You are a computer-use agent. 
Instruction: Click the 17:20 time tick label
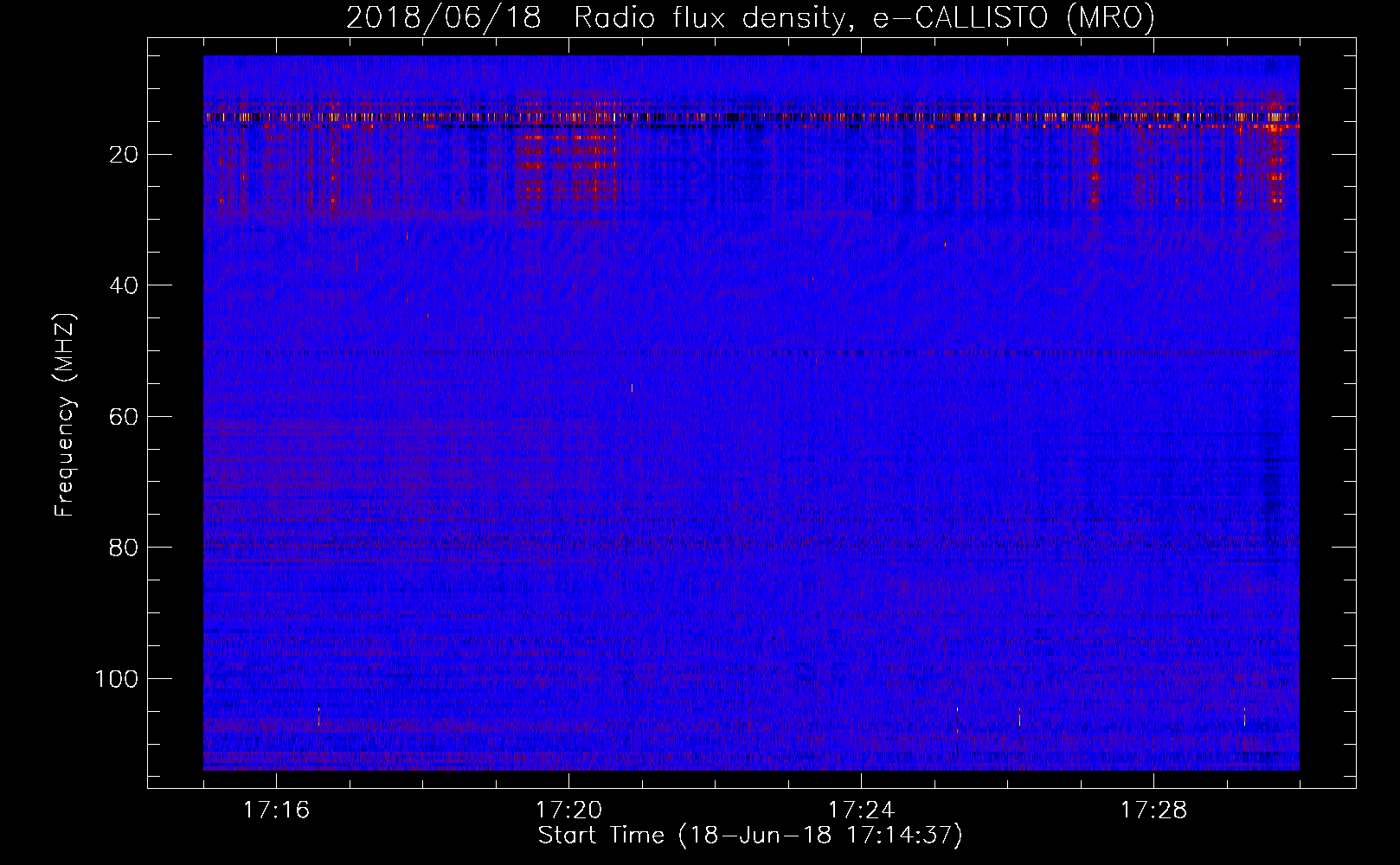click(x=568, y=810)
